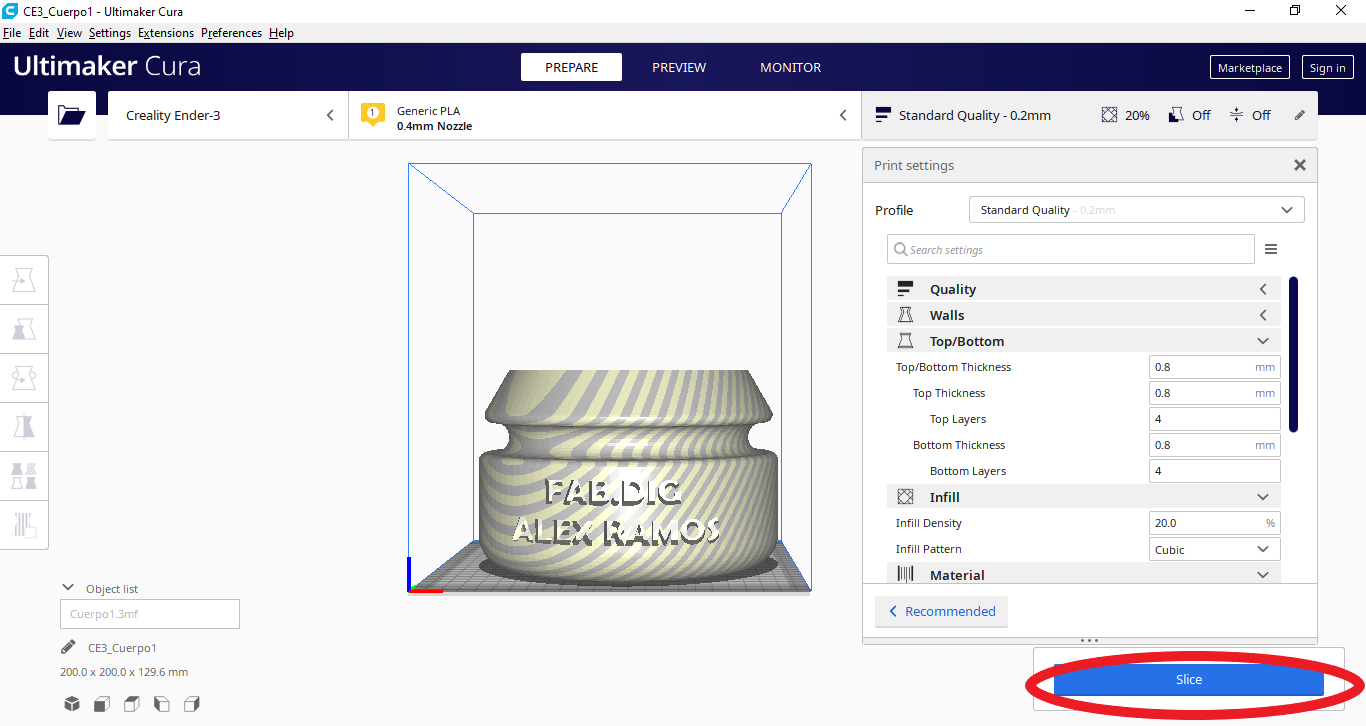
Task: Open the View menu
Action: 69,33
